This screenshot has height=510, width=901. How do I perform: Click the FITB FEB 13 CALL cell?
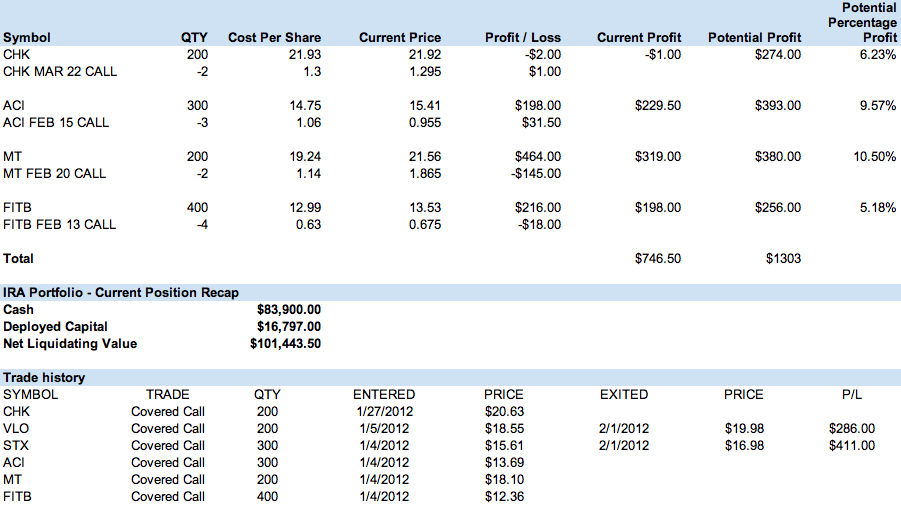click(59, 225)
